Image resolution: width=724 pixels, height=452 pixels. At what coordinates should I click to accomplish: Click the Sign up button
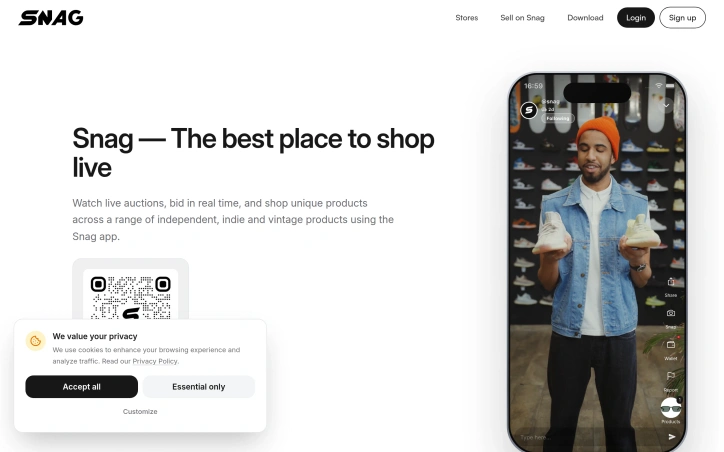[x=682, y=18]
